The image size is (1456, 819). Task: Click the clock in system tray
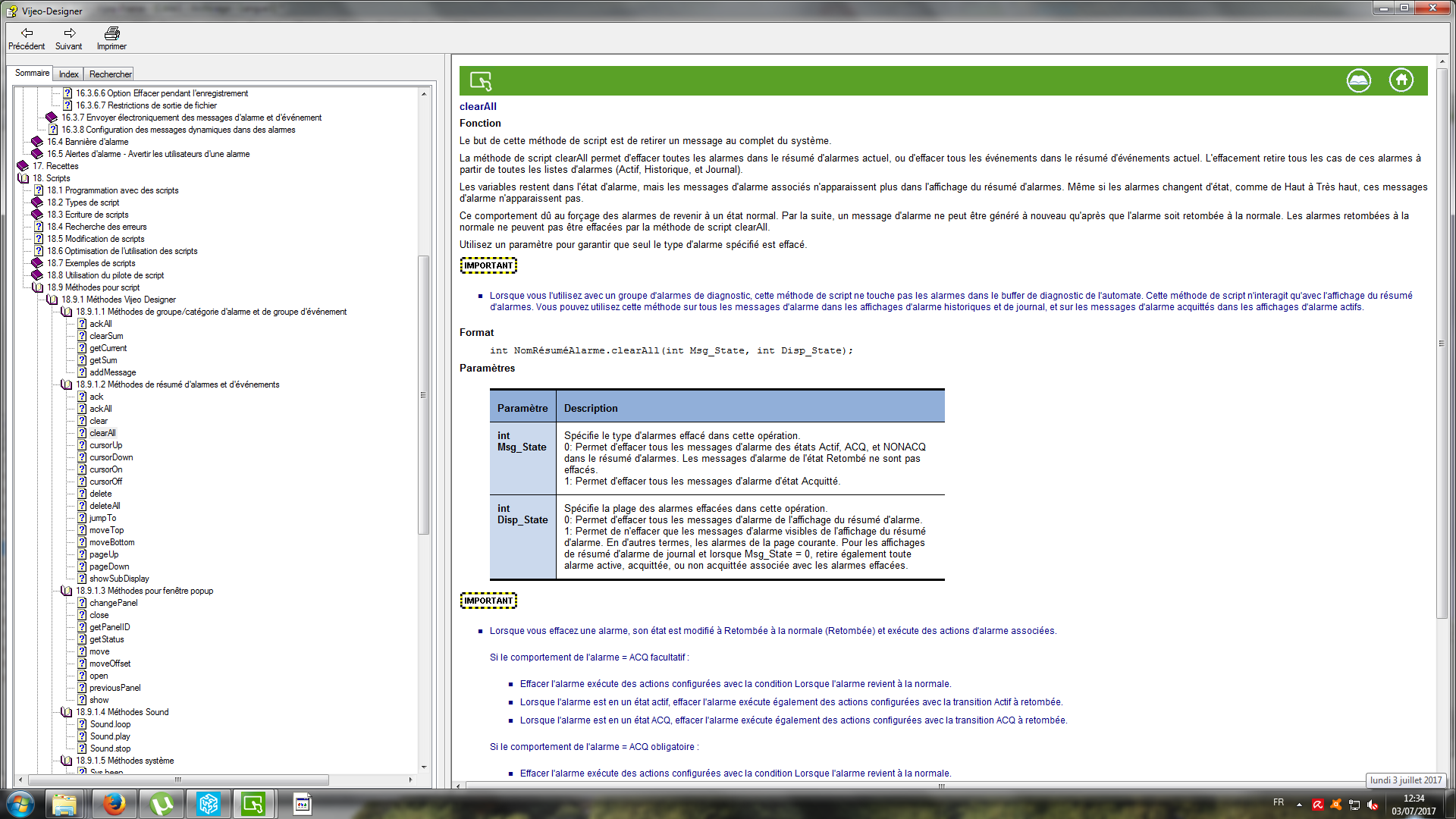(1414, 804)
